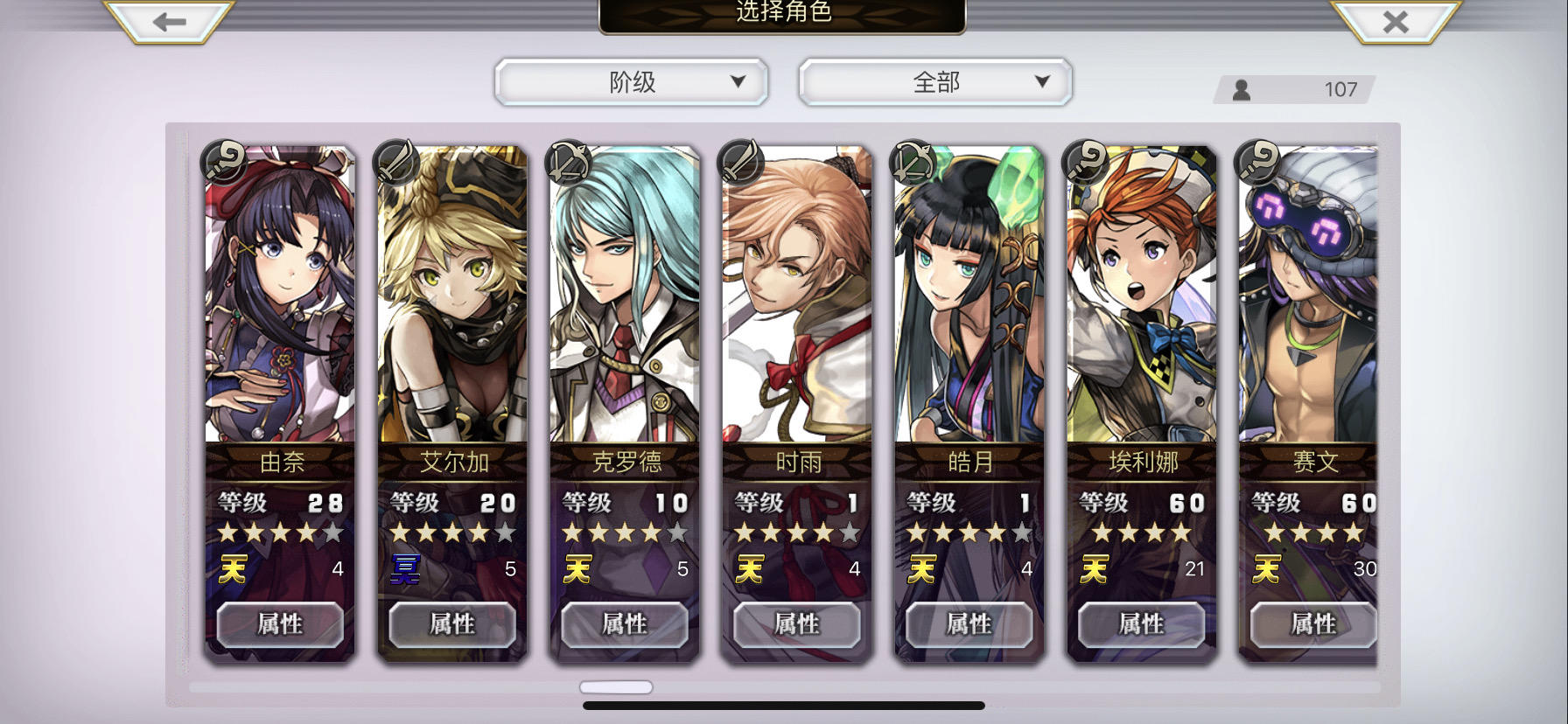Click the sword class icon on 艾尔加's card
1568x724 pixels.
tap(397, 162)
